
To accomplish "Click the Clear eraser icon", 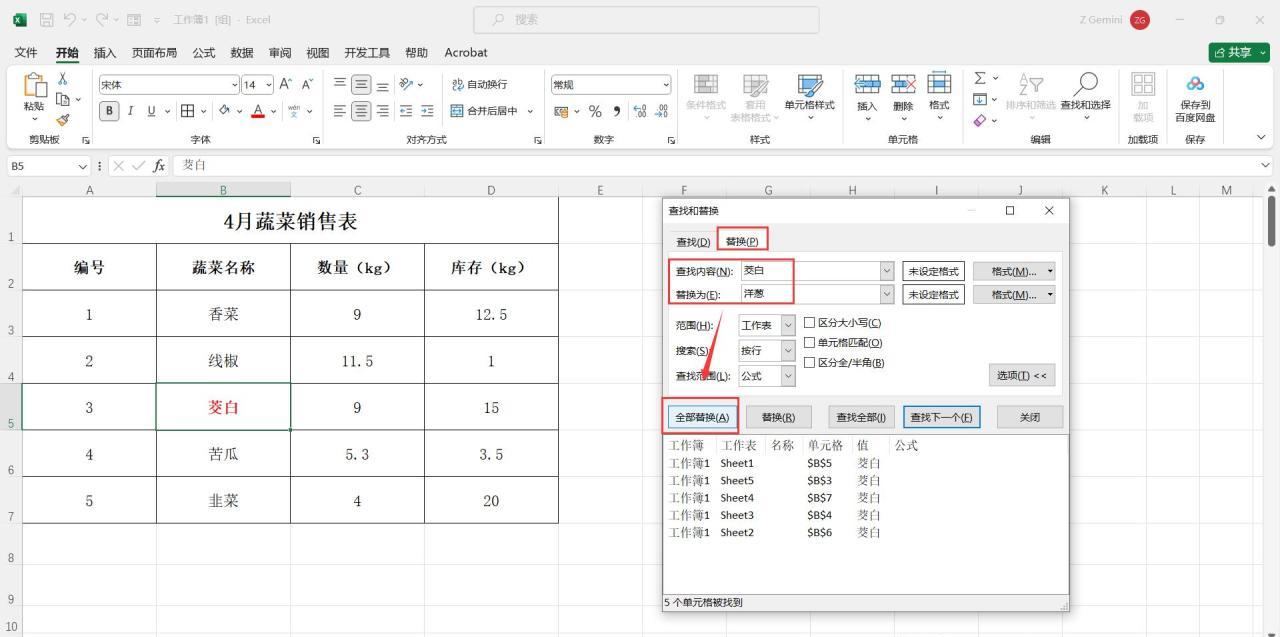I will pos(980,120).
